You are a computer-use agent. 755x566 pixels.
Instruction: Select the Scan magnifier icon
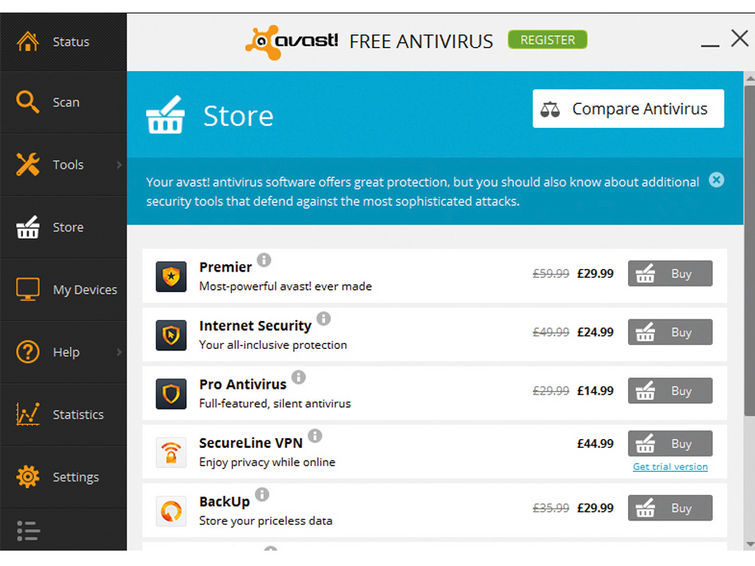tap(27, 102)
